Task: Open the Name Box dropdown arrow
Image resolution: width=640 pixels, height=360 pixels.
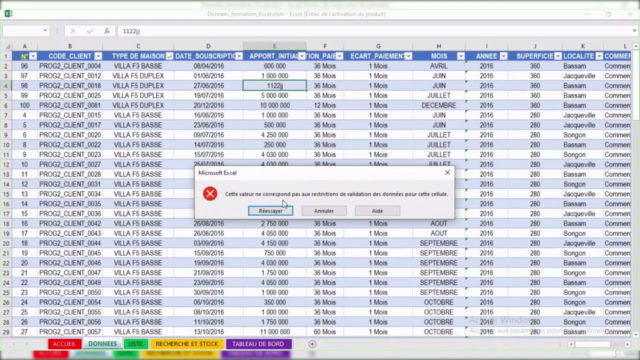Action: (x=45, y=31)
